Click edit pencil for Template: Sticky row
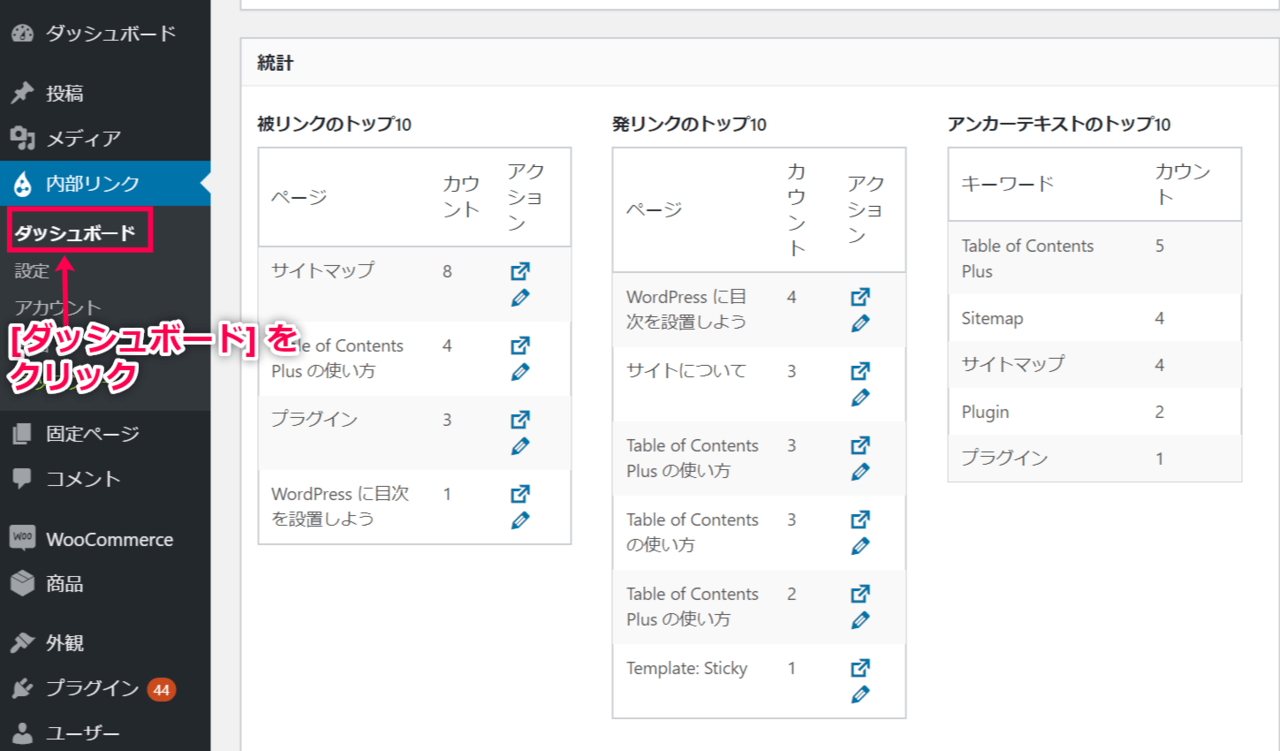 [x=860, y=694]
